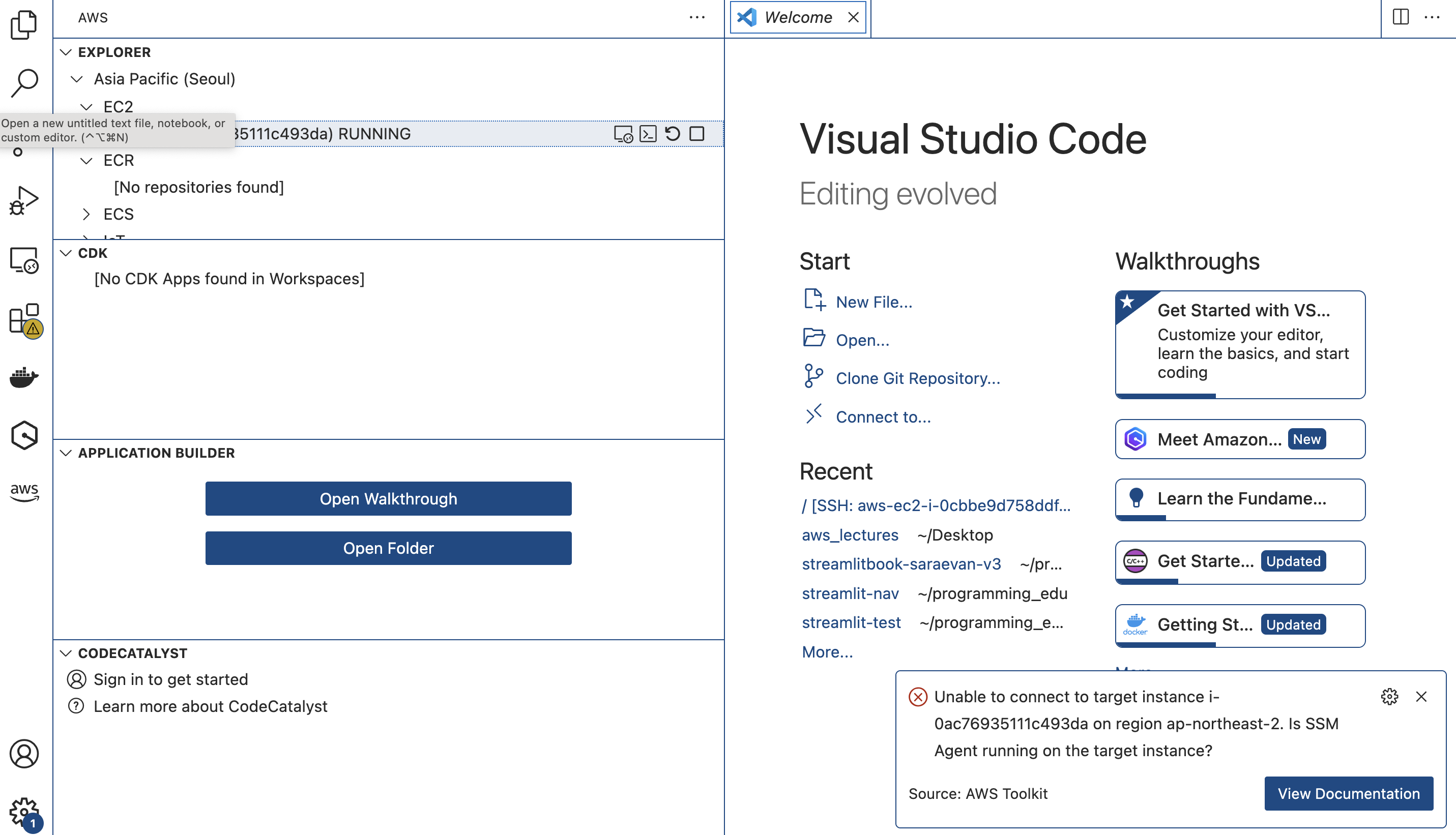This screenshot has height=835, width=1456.
Task: Select the Welcome editor tab
Action: pyautogui.click(x=798, y=17)
